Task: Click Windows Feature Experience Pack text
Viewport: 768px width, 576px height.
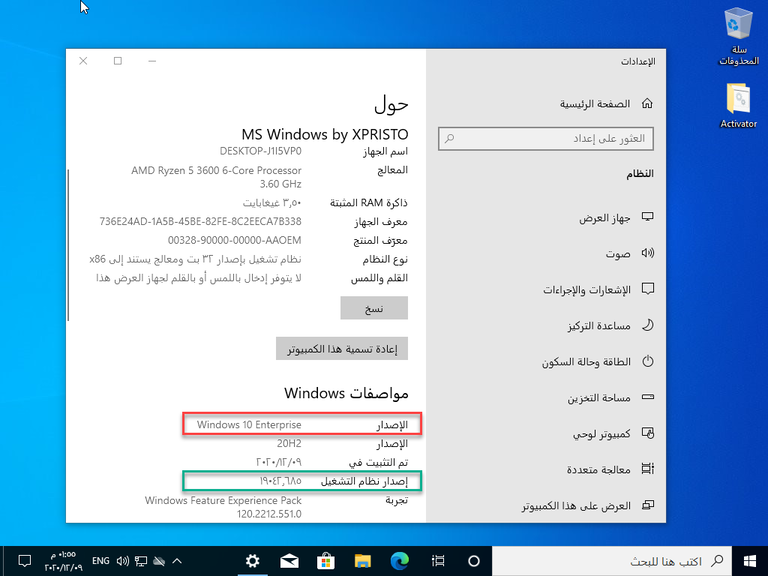Action: coord(223,501)
